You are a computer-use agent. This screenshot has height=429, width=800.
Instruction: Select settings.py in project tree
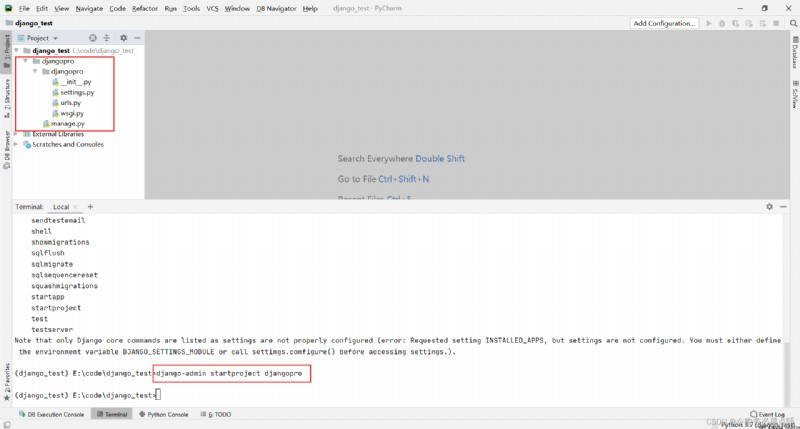click(x=73, y=92)
